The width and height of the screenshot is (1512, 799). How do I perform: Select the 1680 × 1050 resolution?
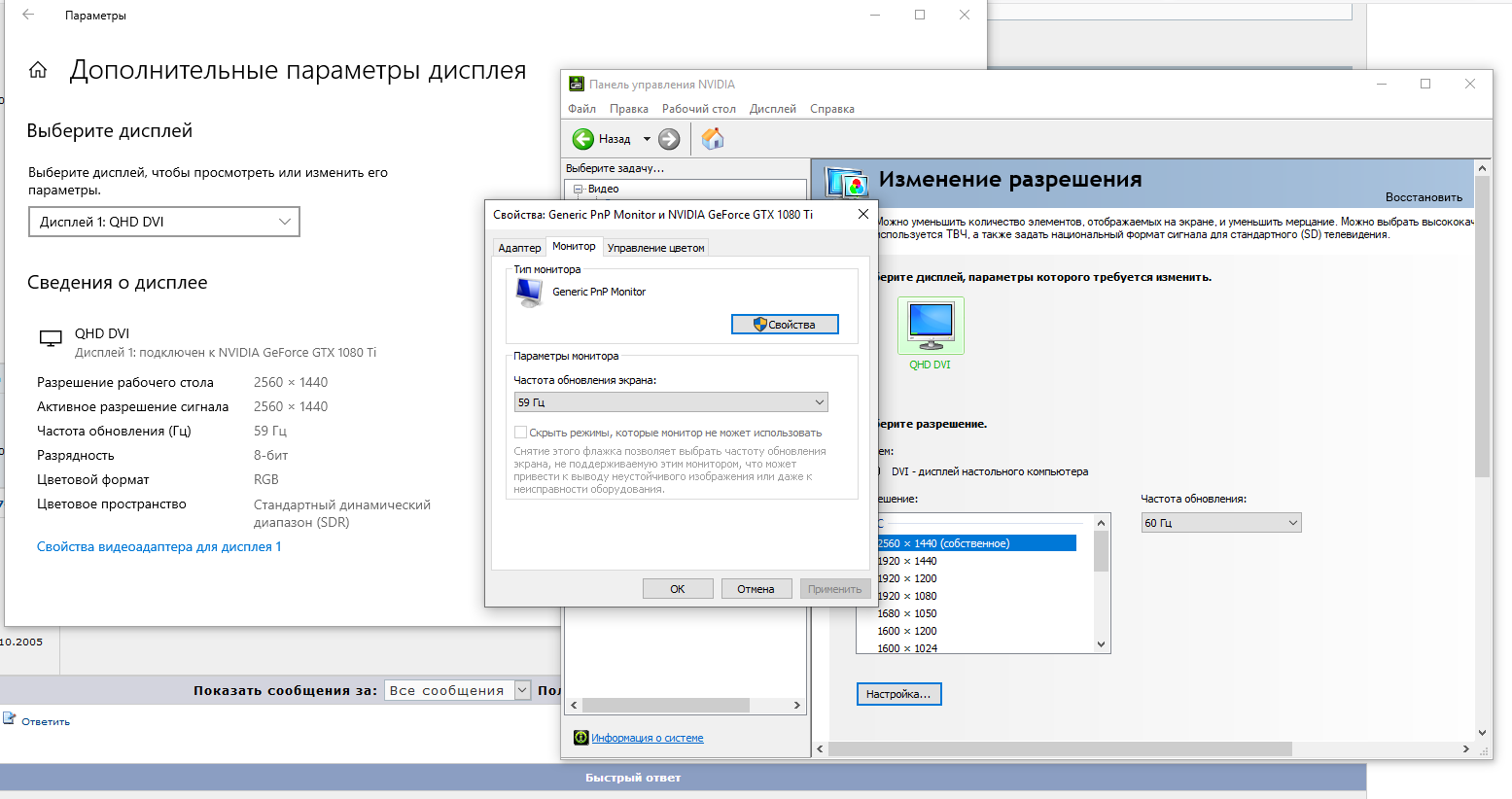[907, 613]
